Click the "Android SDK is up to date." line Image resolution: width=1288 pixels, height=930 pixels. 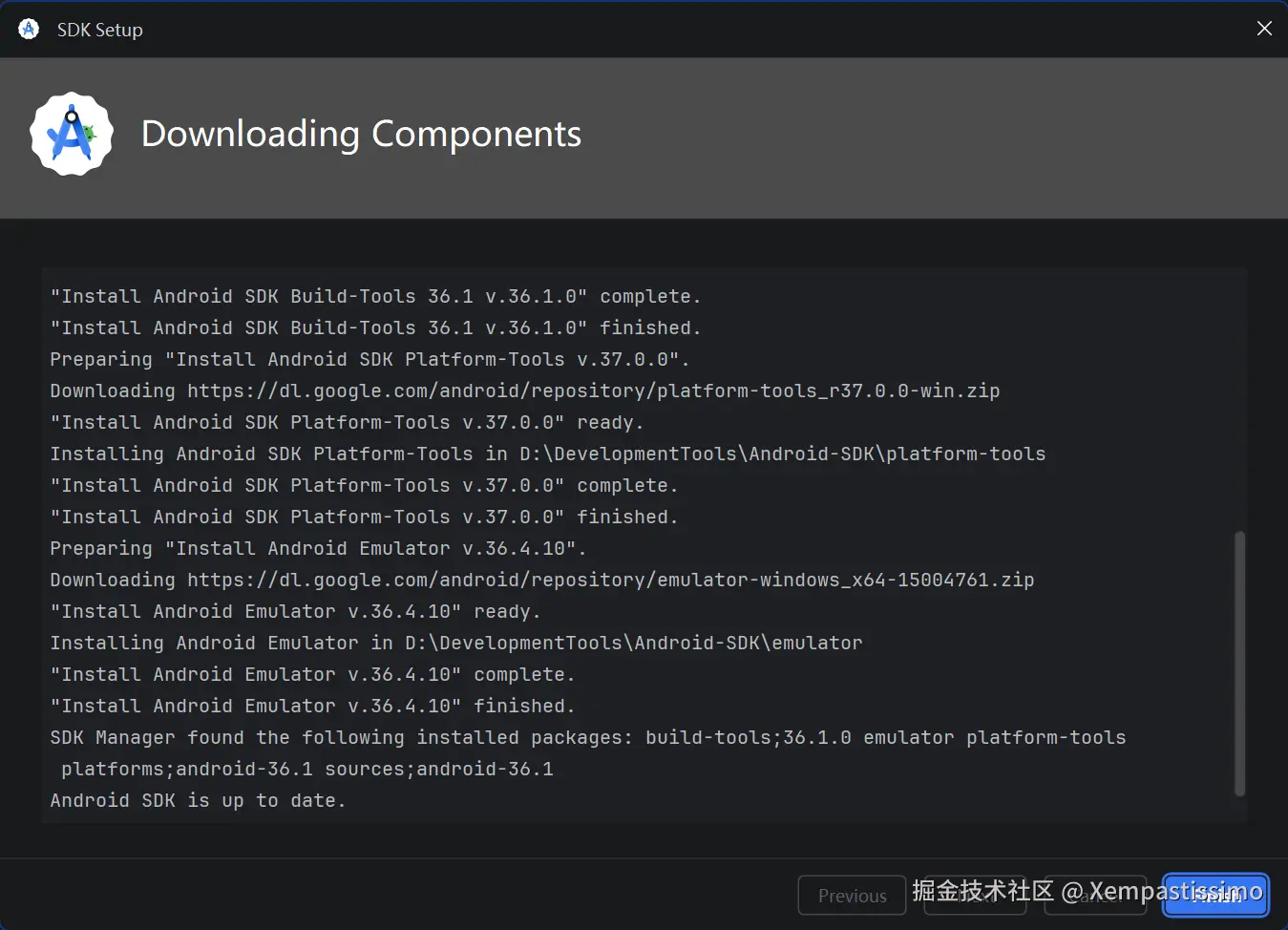coord(198,800)
